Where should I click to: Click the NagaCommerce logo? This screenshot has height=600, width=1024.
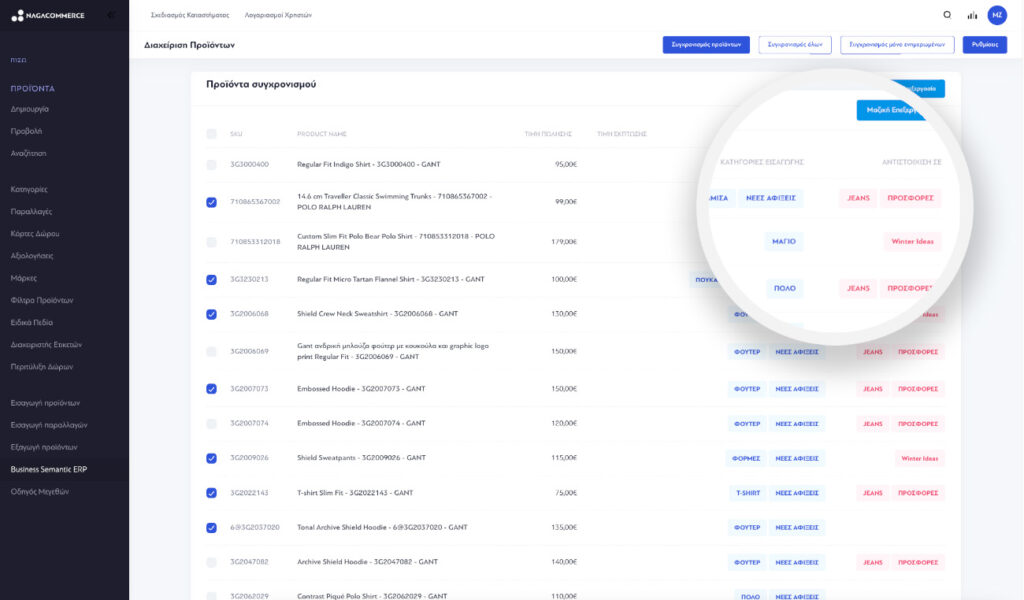48,15
